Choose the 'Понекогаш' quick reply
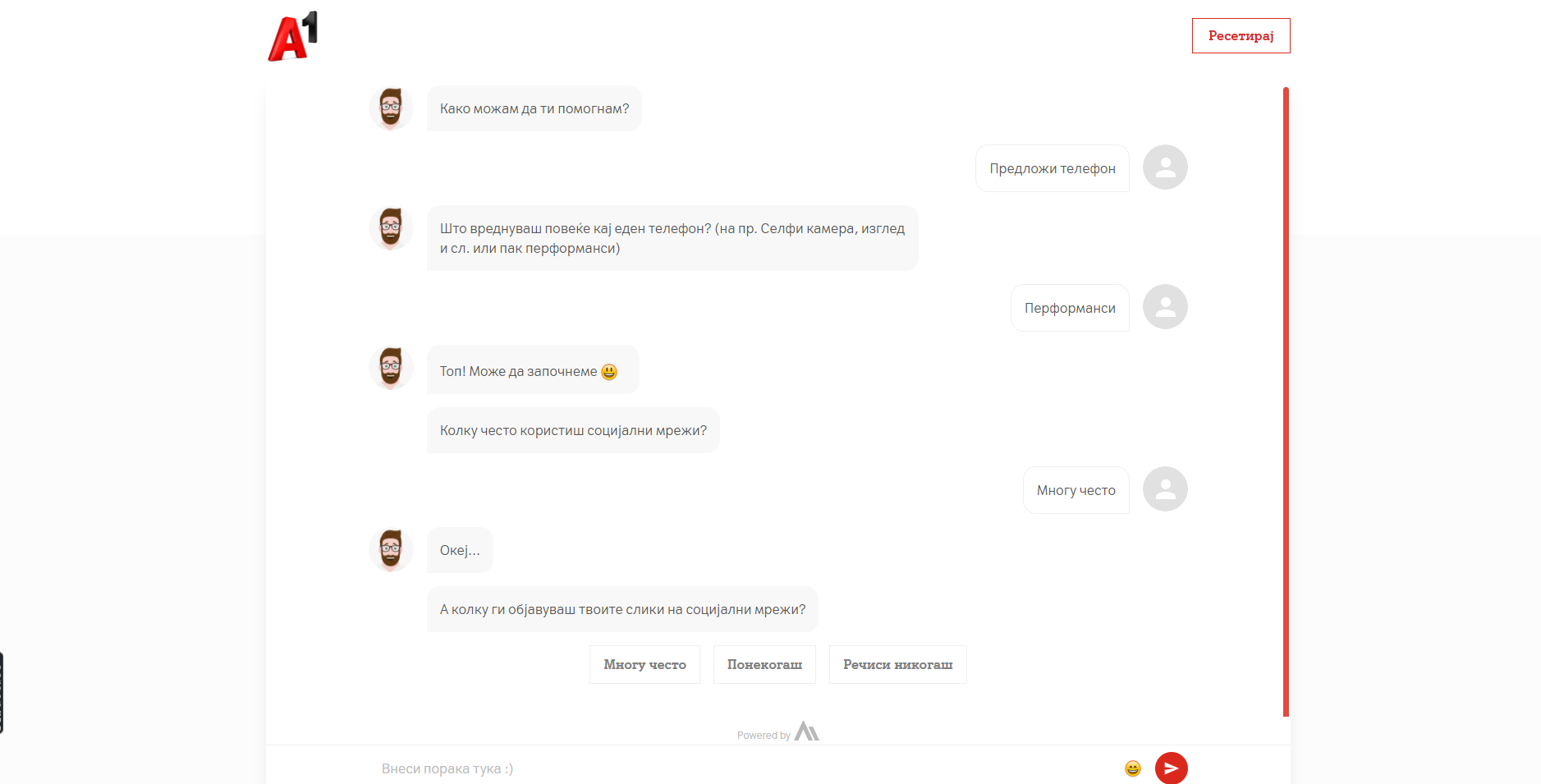The image size is (1541, 784). click(x=764, y=664)
